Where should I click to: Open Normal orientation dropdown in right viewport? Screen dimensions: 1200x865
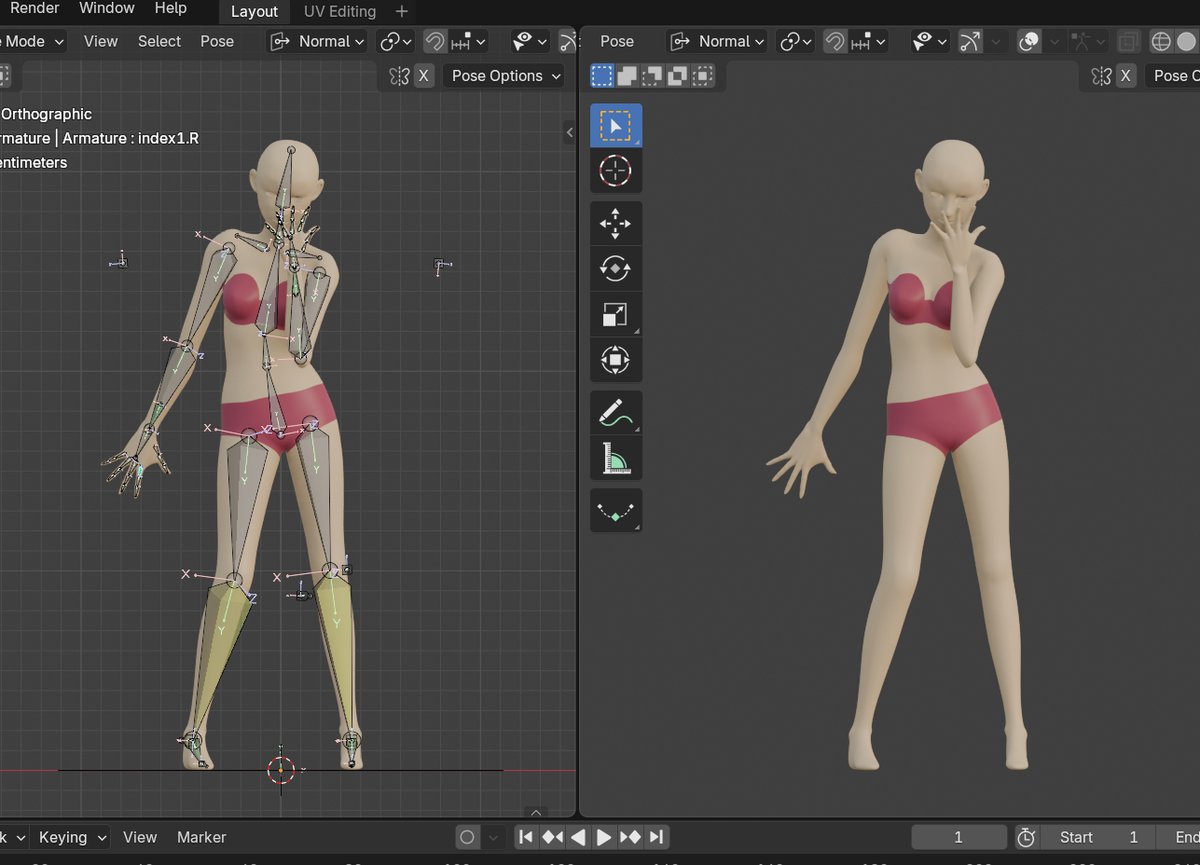click(718, 41)
